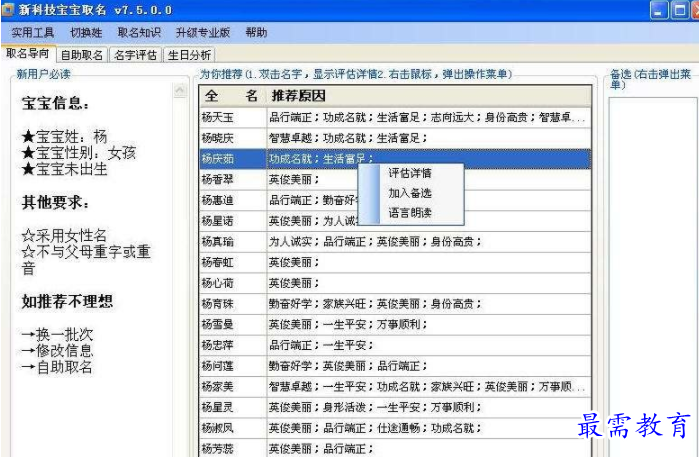Select the name 杨星灵
This screenshot has width=699, height=457.
tap(218, 407)
